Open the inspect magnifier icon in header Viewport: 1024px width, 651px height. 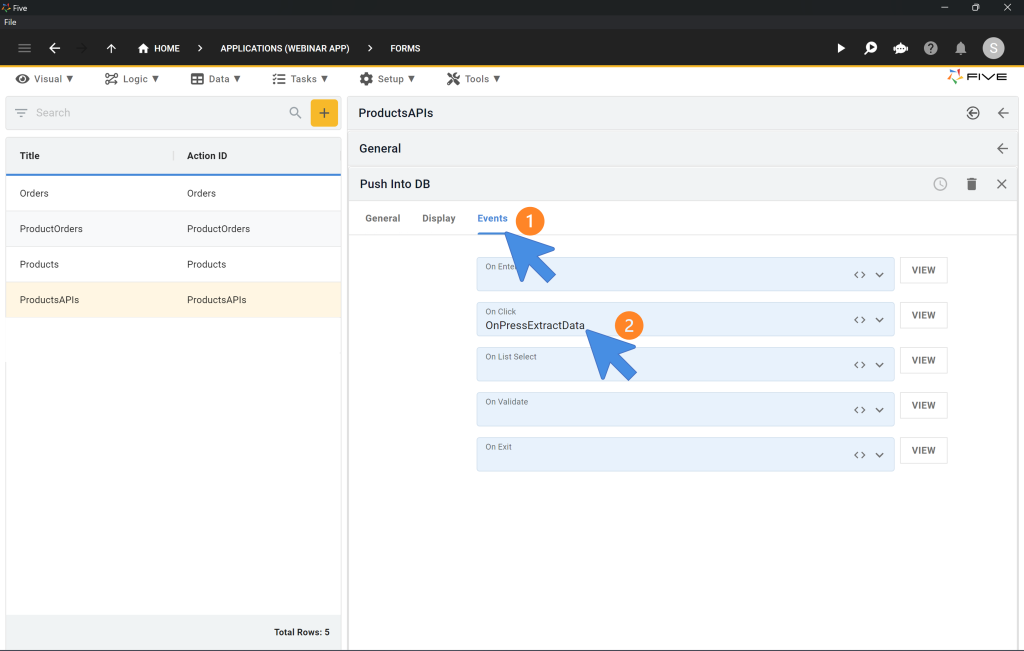(x=871, y=48)
